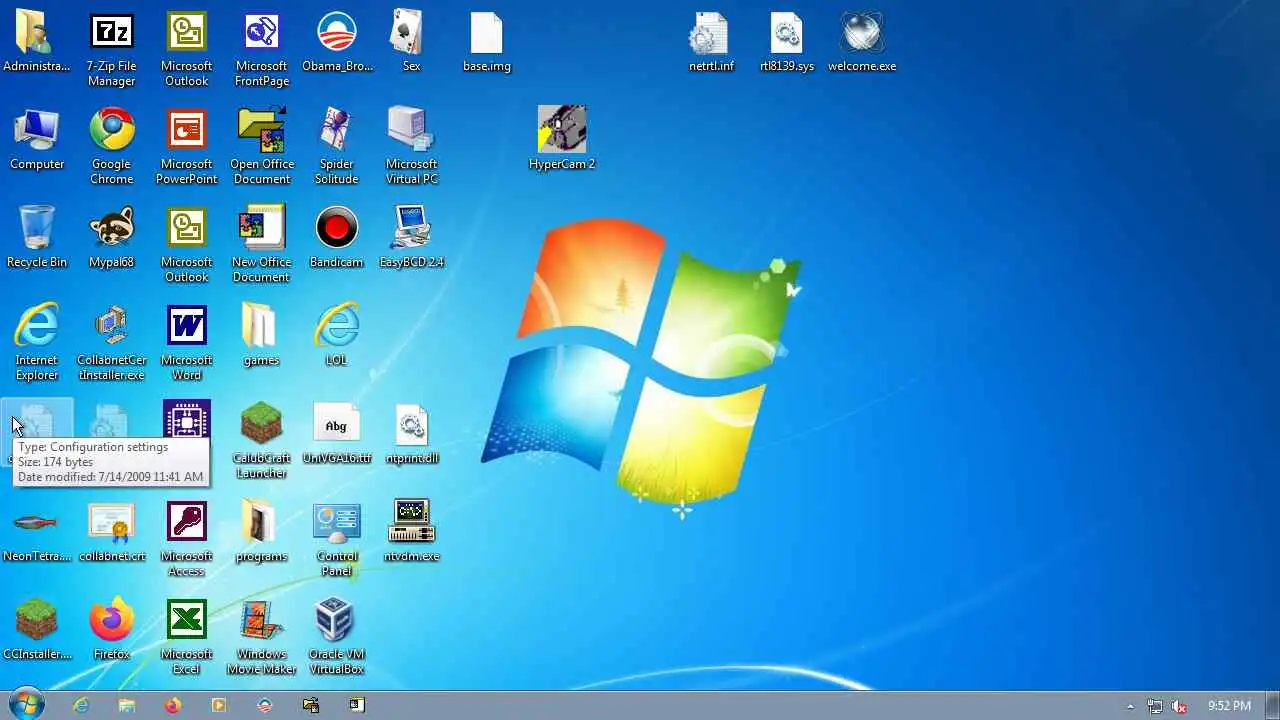This screenshot has width=1280, height=720.
Task: Select the Microsoft FrontPage icon
Action: [x=261, y=50]
